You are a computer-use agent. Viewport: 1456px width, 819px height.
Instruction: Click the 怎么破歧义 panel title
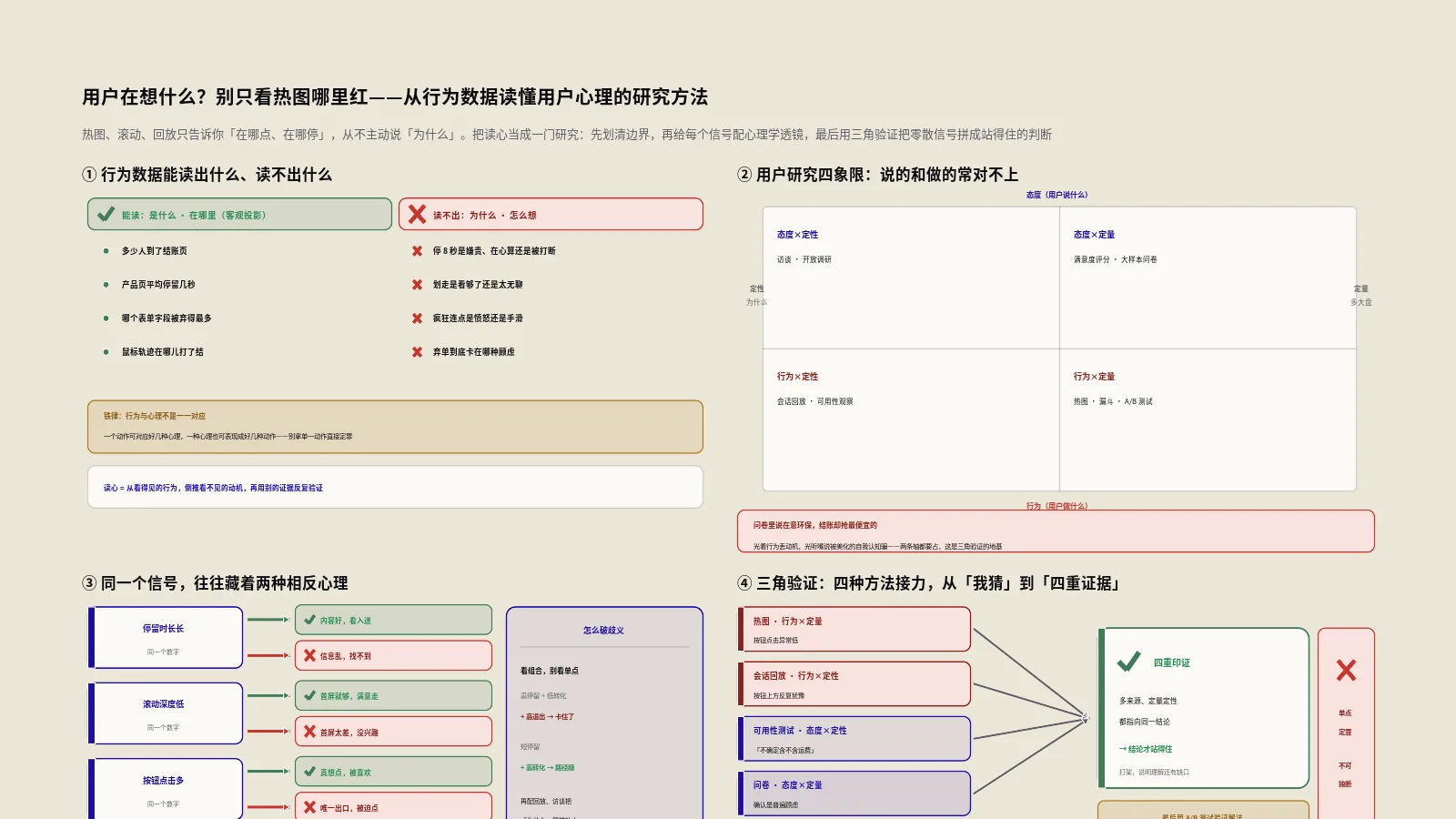tap(603, 630)
